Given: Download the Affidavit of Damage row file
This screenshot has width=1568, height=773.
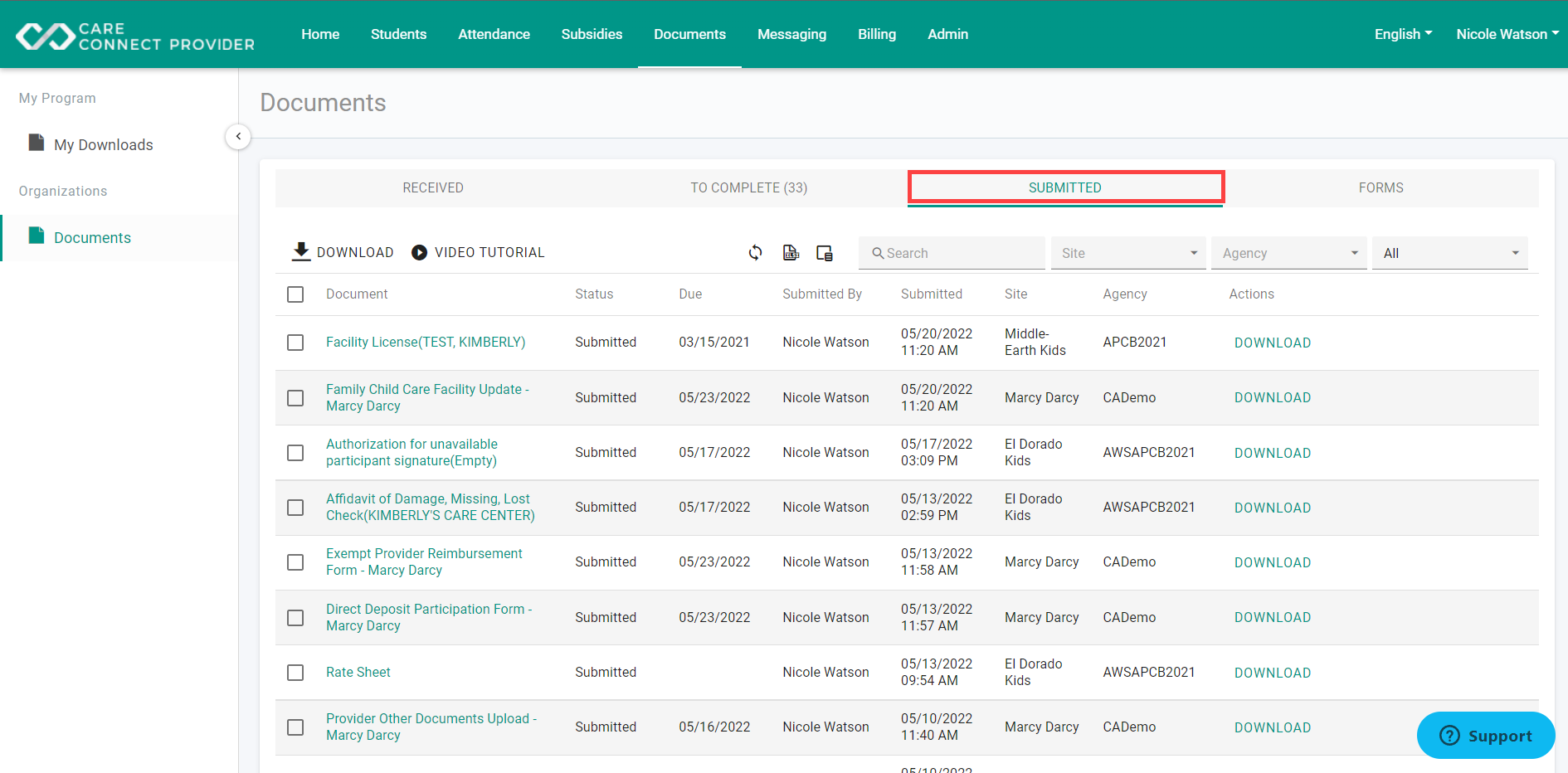Looking at the screenshot, I should click(1273, 508).
